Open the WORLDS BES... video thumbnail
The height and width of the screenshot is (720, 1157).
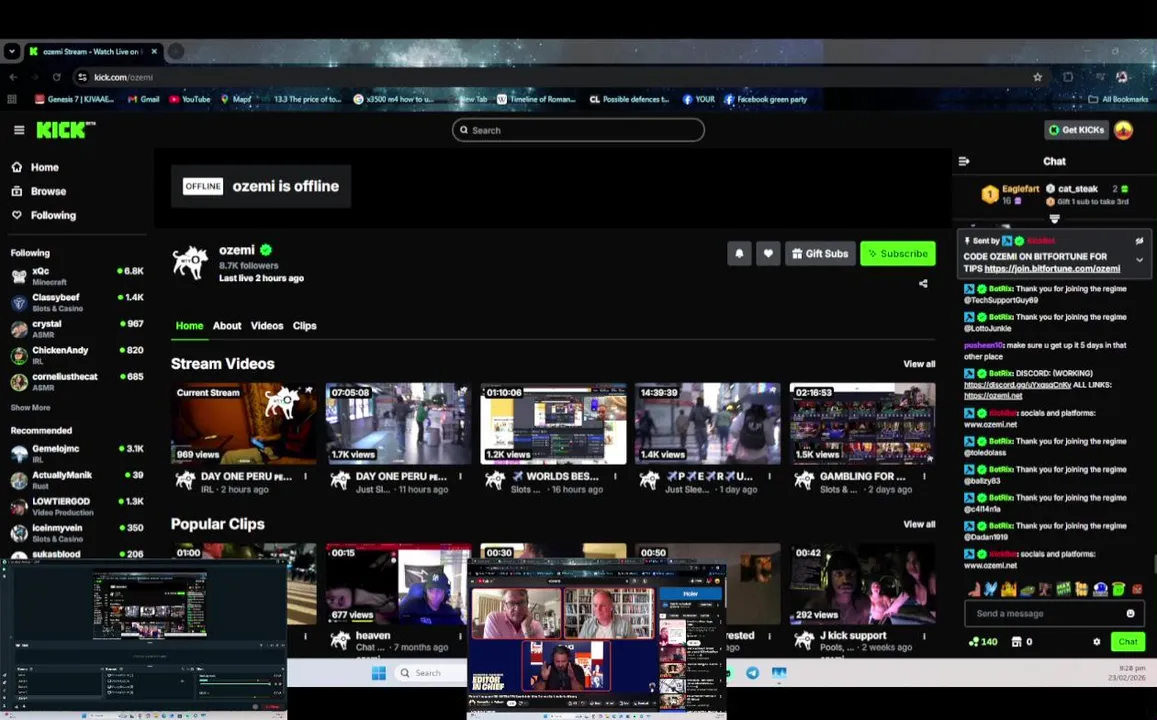click(553, 423)
